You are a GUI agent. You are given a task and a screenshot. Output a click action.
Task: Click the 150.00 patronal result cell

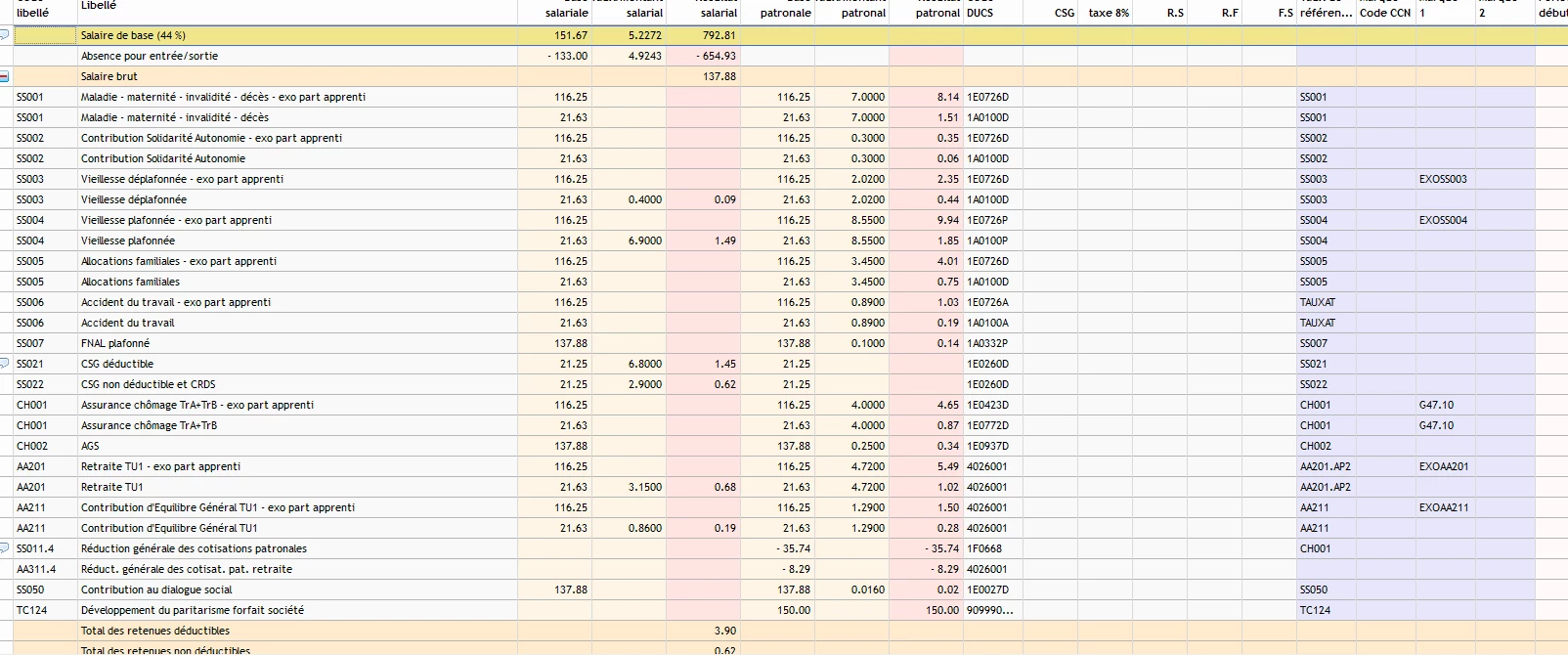click(926, 610)
